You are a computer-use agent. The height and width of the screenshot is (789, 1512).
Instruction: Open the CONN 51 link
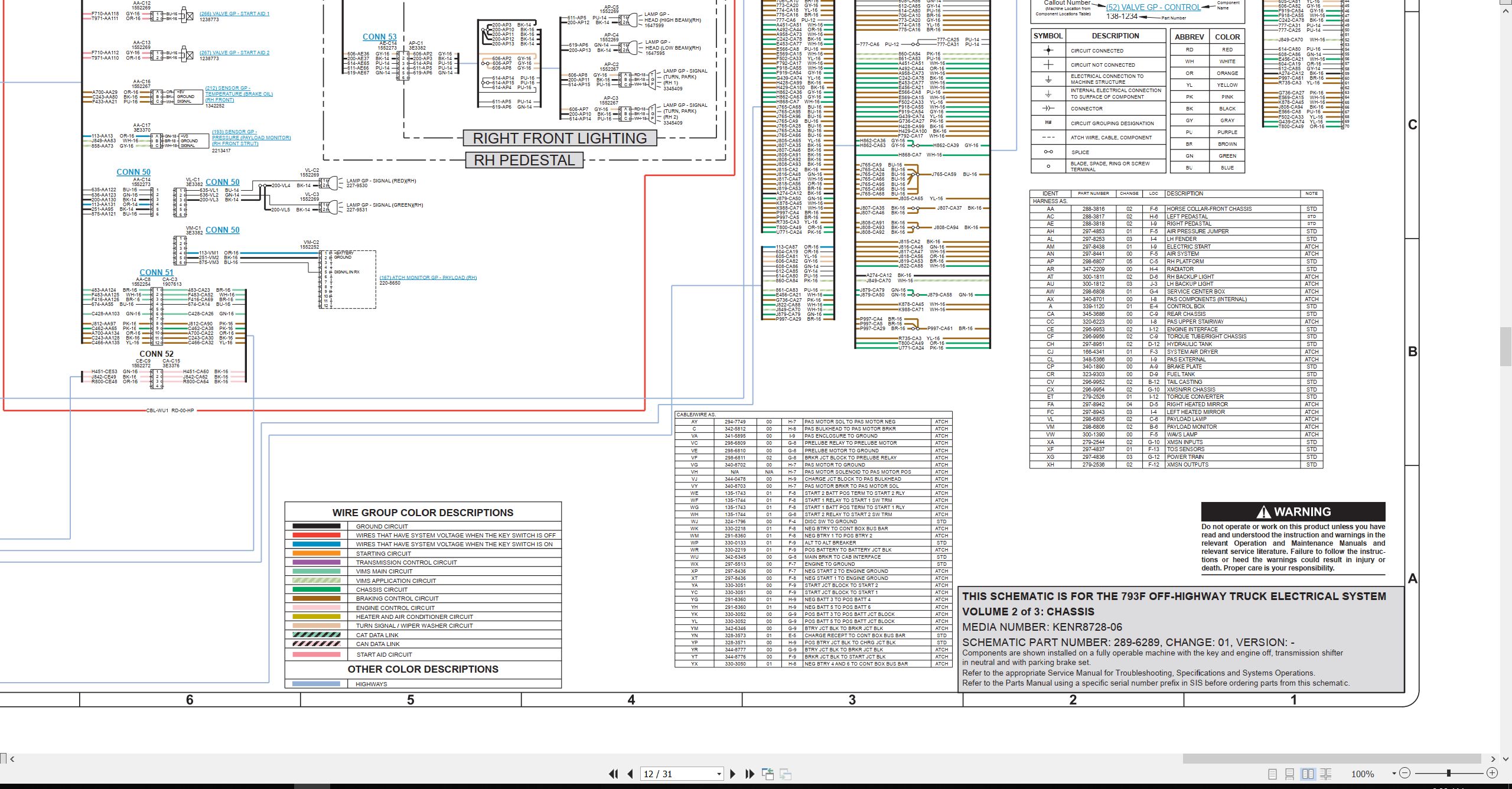(x=157, y=272)
